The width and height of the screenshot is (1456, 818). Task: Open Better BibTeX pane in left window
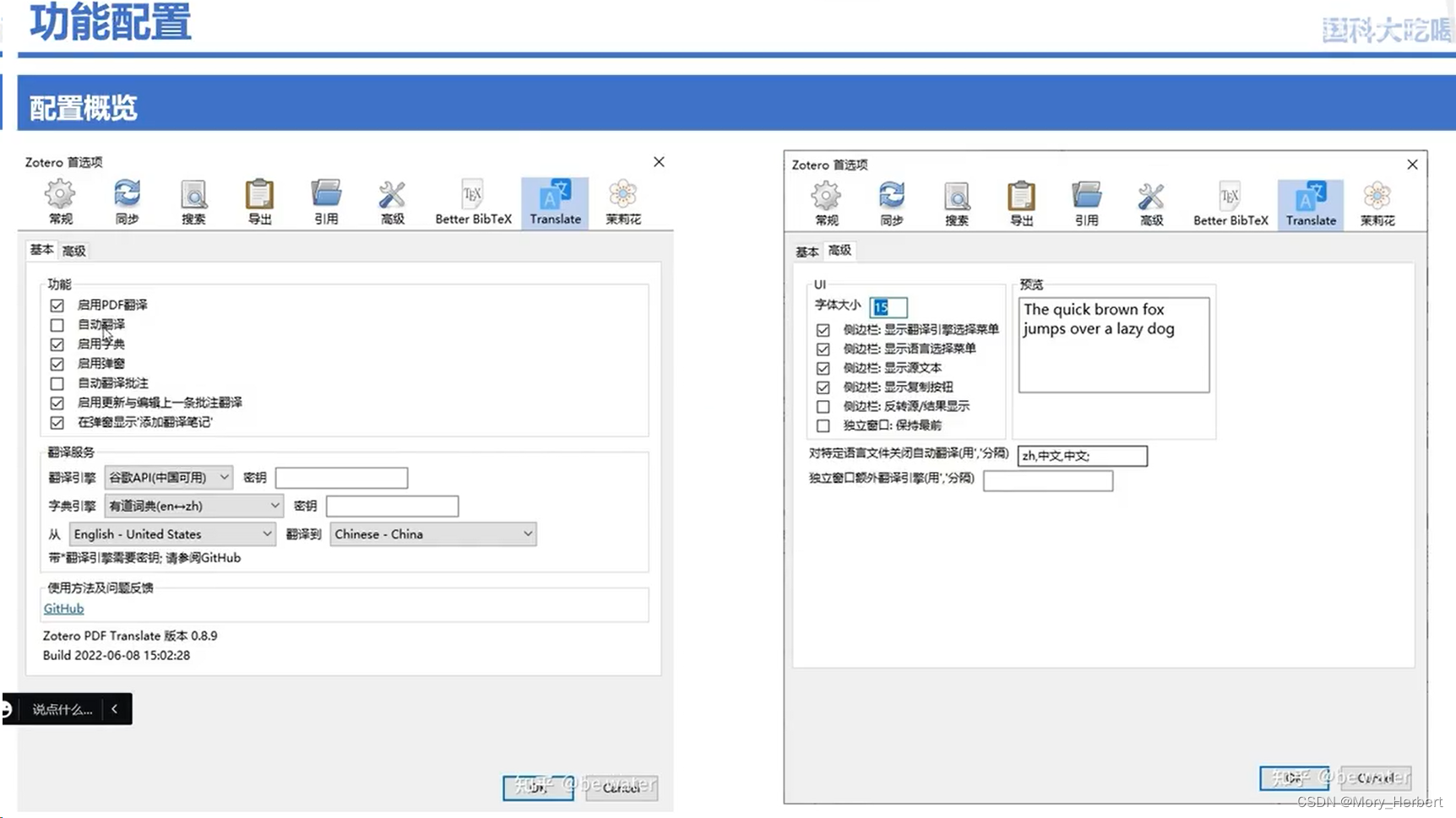coord(473,203)
